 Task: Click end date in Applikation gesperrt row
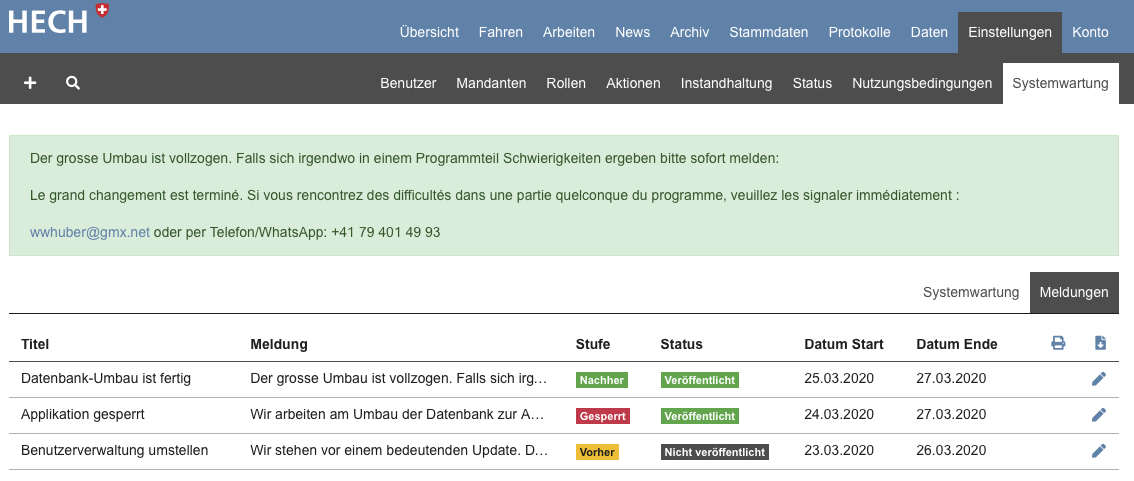[951, 414]
